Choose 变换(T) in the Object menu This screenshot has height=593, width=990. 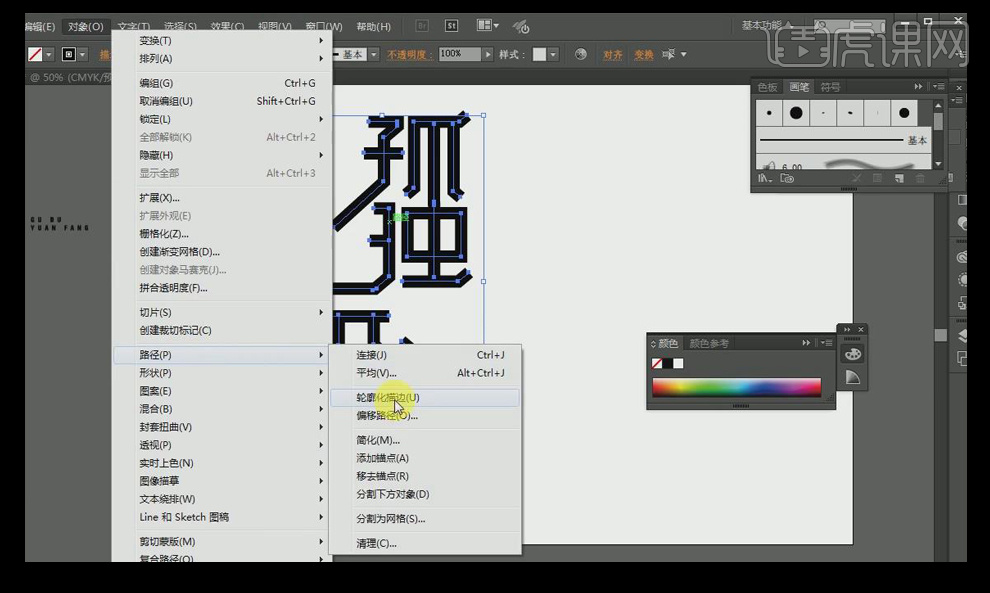coord(222,40)
